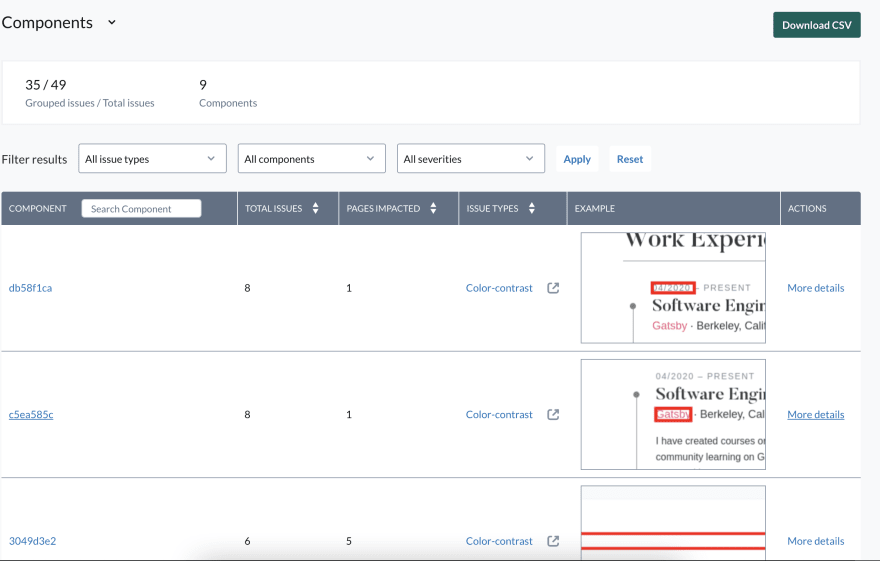View More details for c5ea585c

(x=815, y=415)
